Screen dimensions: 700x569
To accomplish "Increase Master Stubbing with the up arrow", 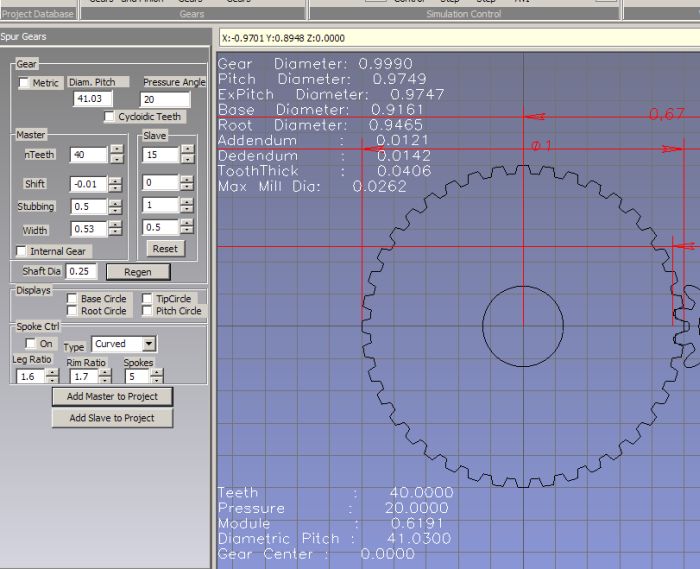I will 115,202.
